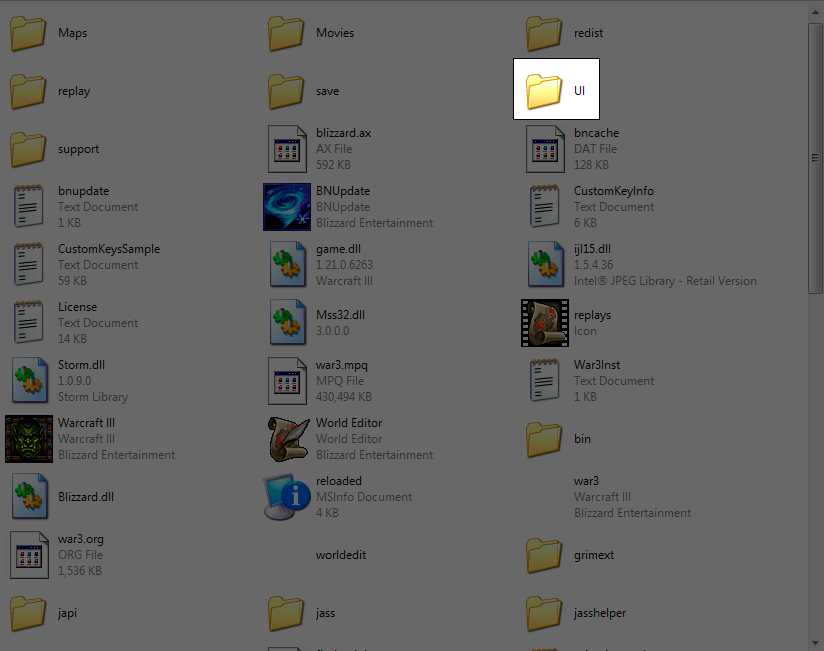Image resolution: width=824 pixels, height=651 pixels.
Task: Click the Warcraft III orc face icon
Action: [29, 439]
